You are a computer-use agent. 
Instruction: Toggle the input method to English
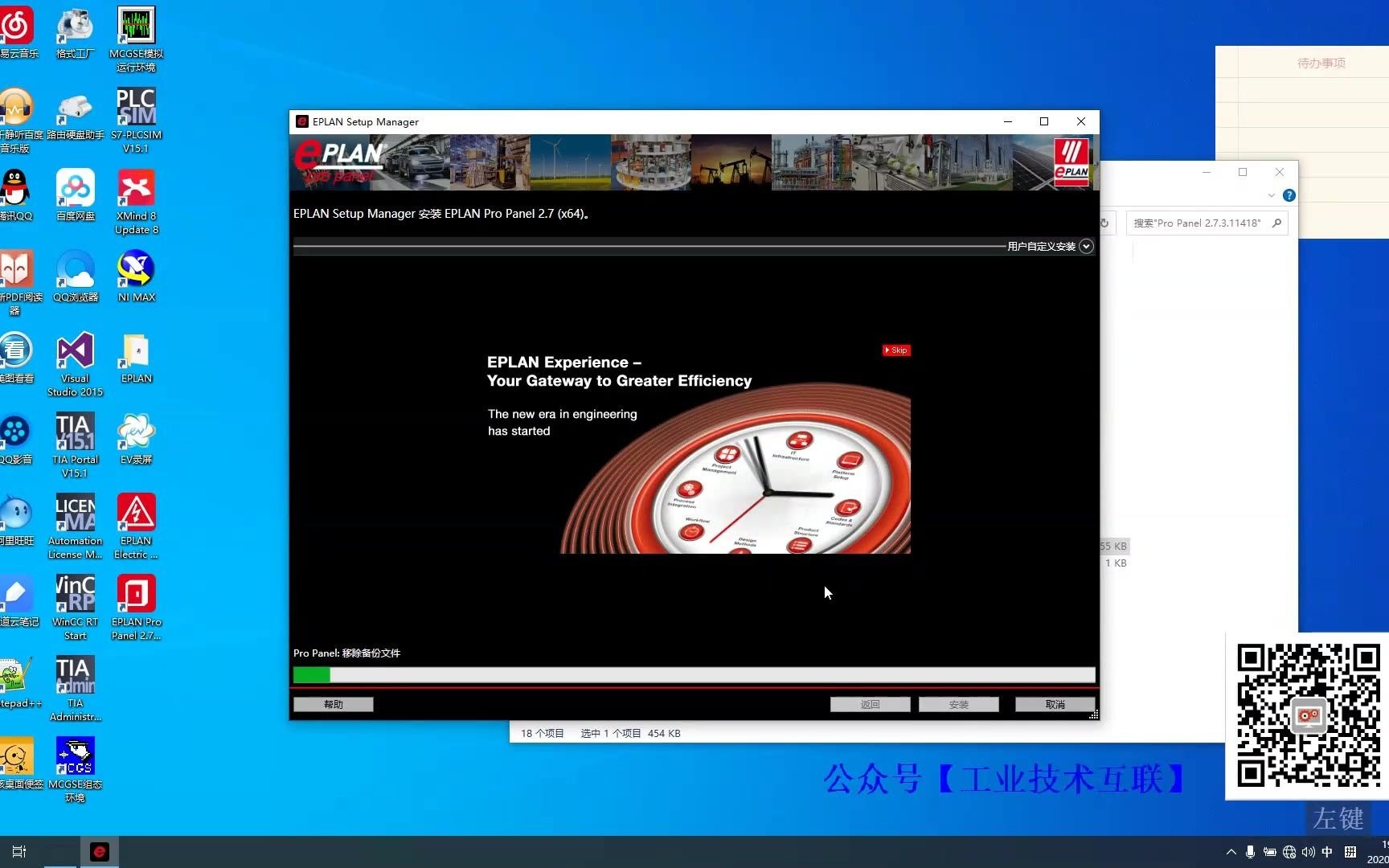(x=1327, y=852)
